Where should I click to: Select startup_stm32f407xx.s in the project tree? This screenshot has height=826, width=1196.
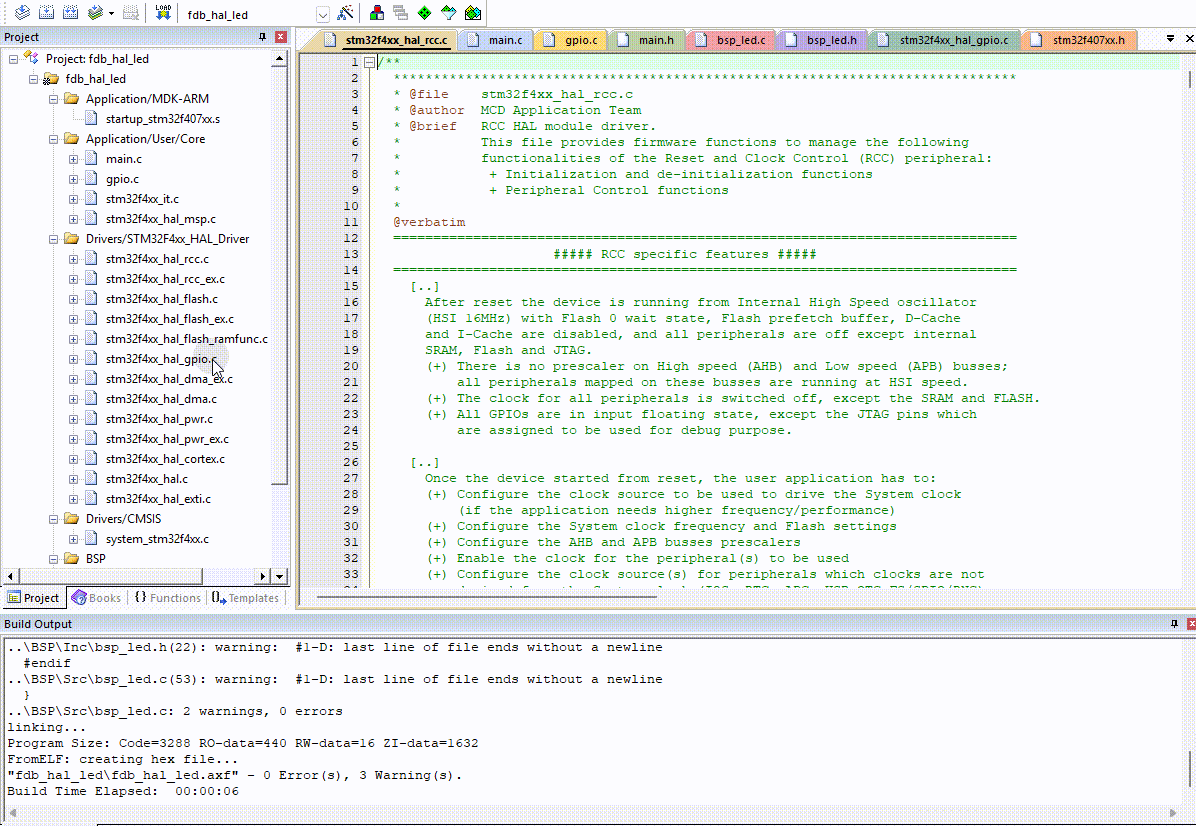pos(162,119)
